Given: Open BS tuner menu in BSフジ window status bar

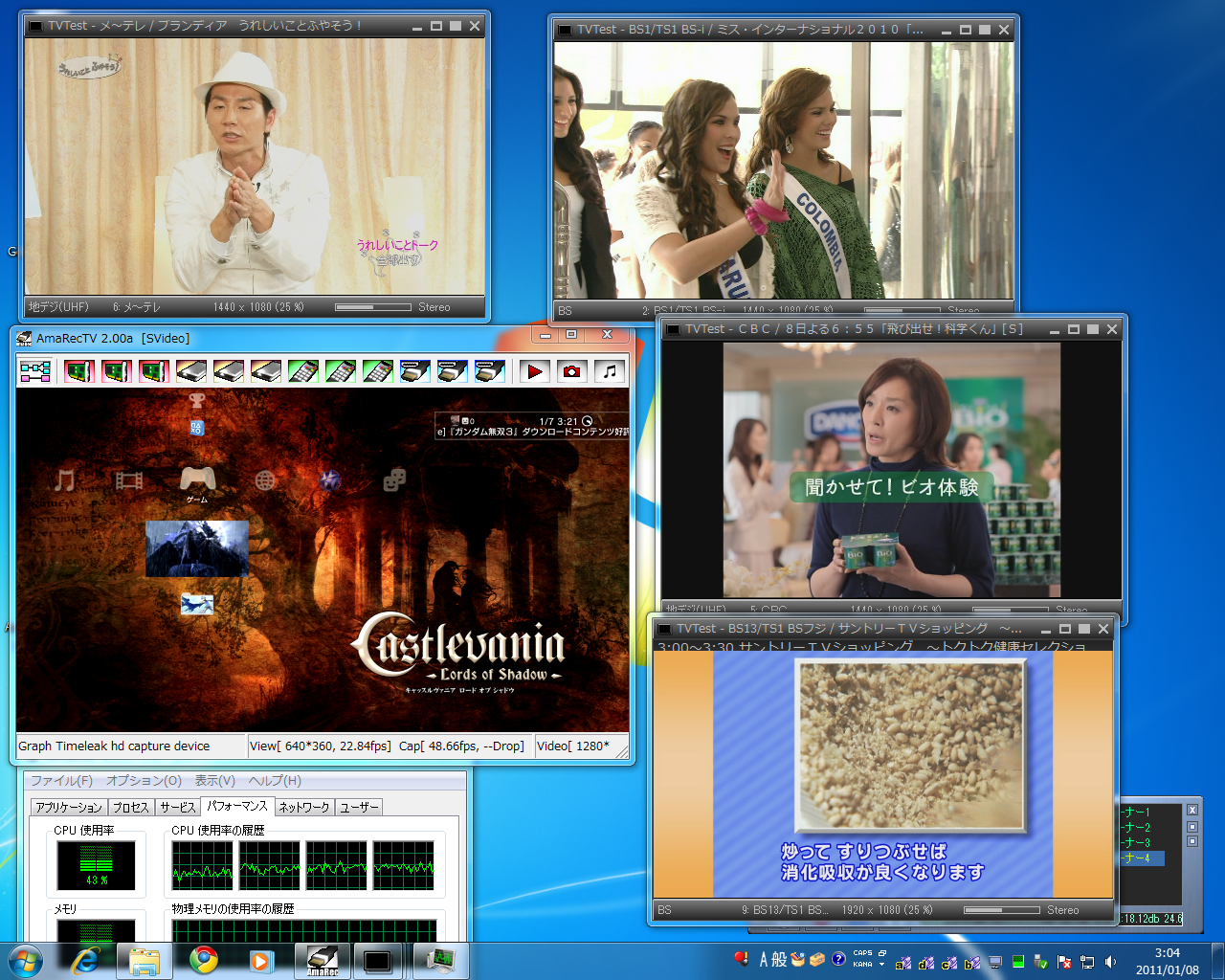Looking at the screenshot, I should [x=664, y=910].
